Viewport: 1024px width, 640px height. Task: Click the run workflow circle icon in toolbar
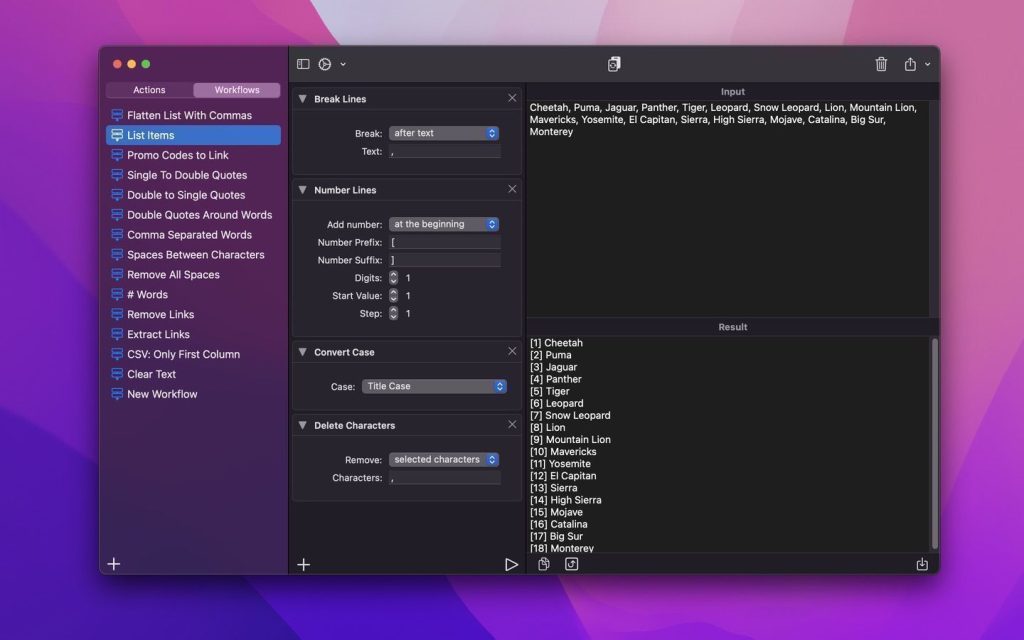325,63
